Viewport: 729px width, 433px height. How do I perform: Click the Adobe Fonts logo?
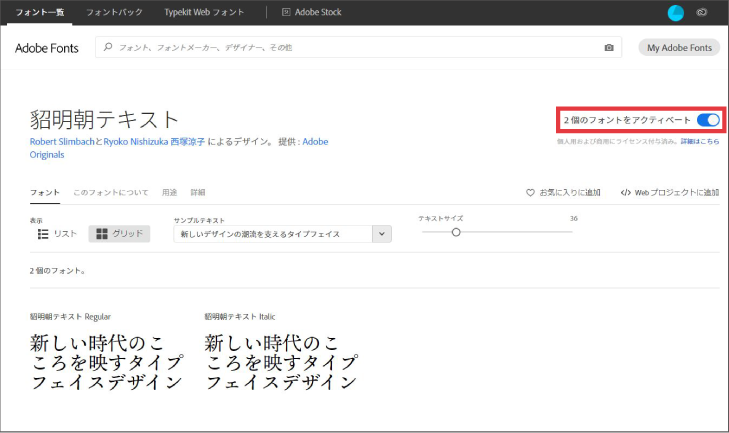pos(46,48)
